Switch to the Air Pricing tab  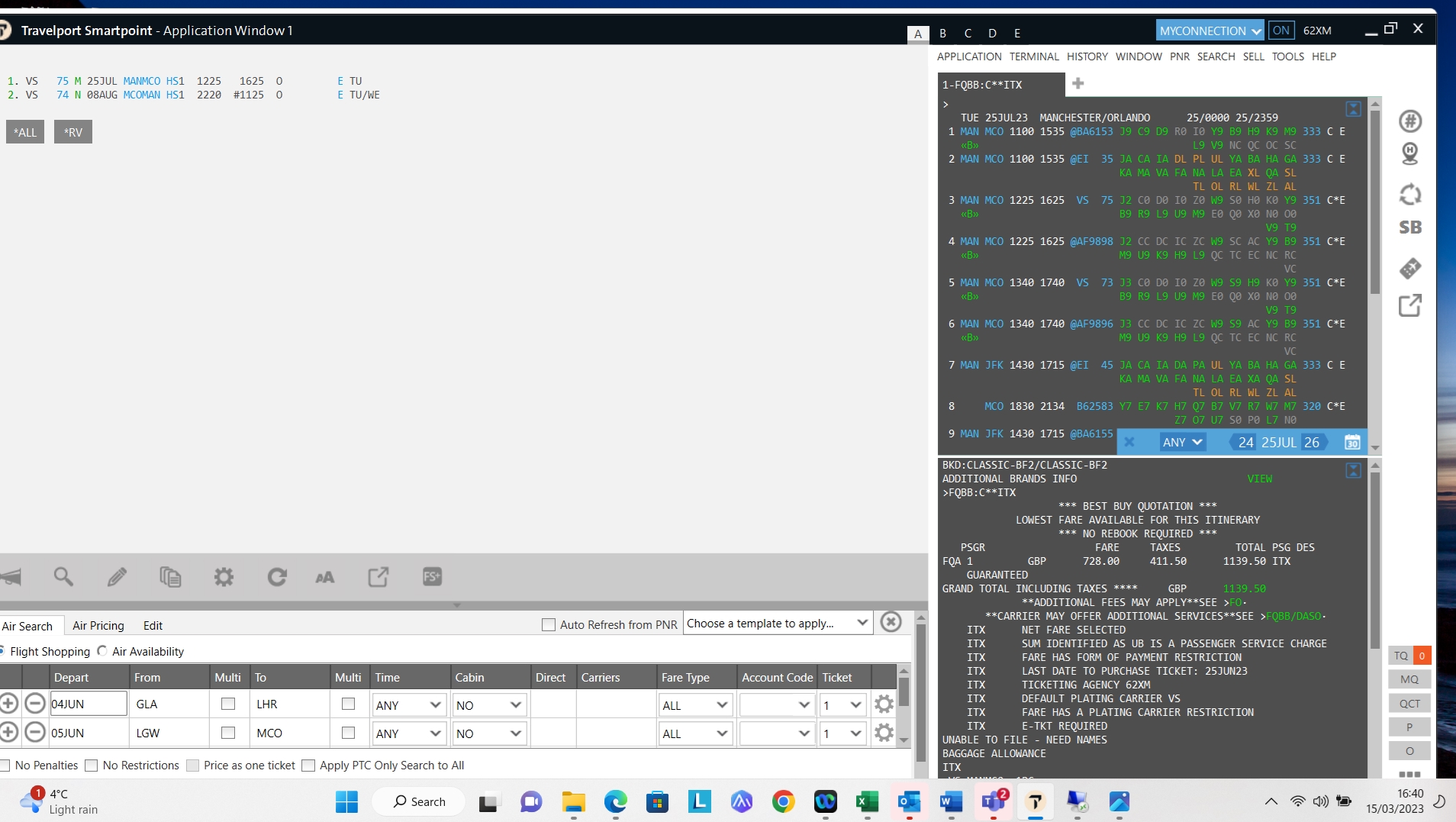(x=98, y=626)
